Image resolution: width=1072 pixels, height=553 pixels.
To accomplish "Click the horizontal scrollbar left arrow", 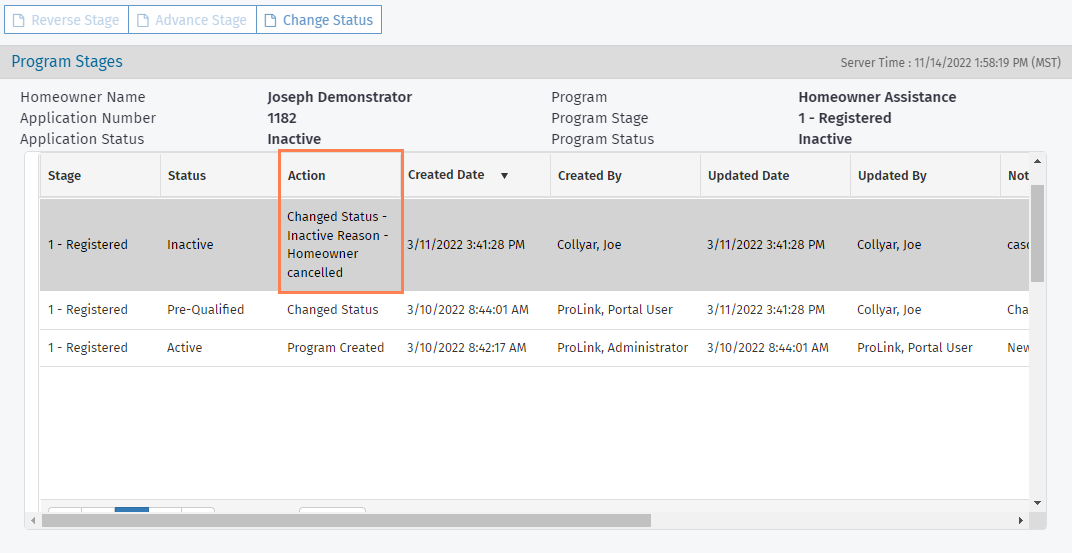I will coord(32,521).
